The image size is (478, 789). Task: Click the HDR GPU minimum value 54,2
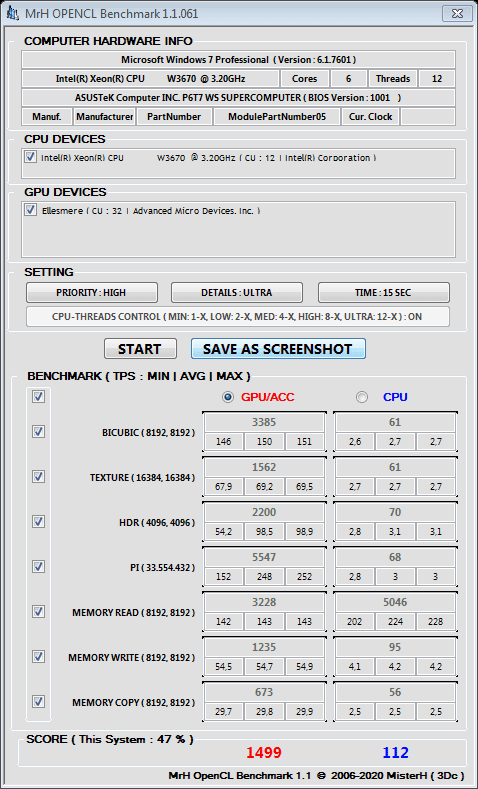(x=223, y=531)
